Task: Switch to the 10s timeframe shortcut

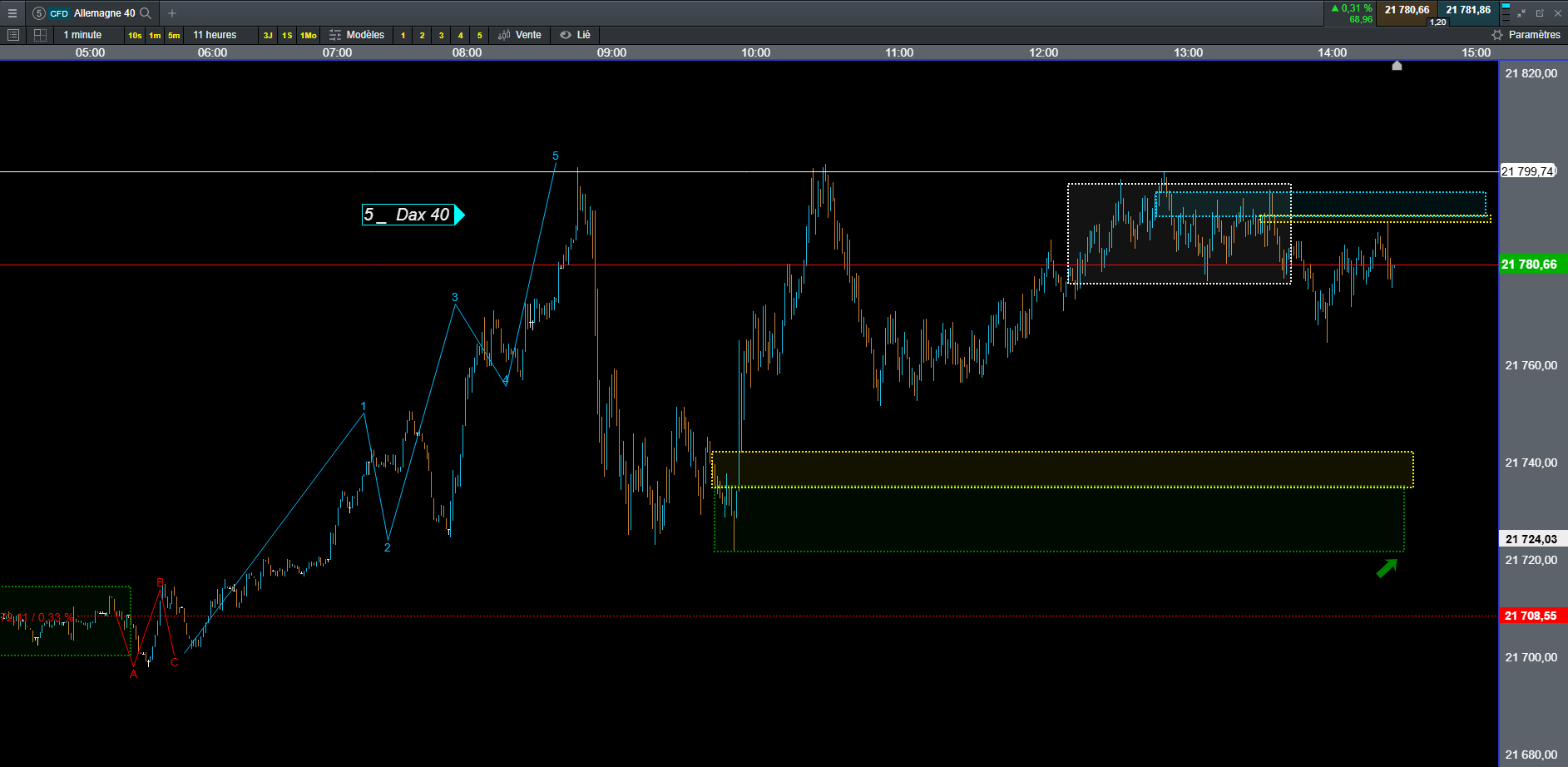Action: tap(135, 35)
